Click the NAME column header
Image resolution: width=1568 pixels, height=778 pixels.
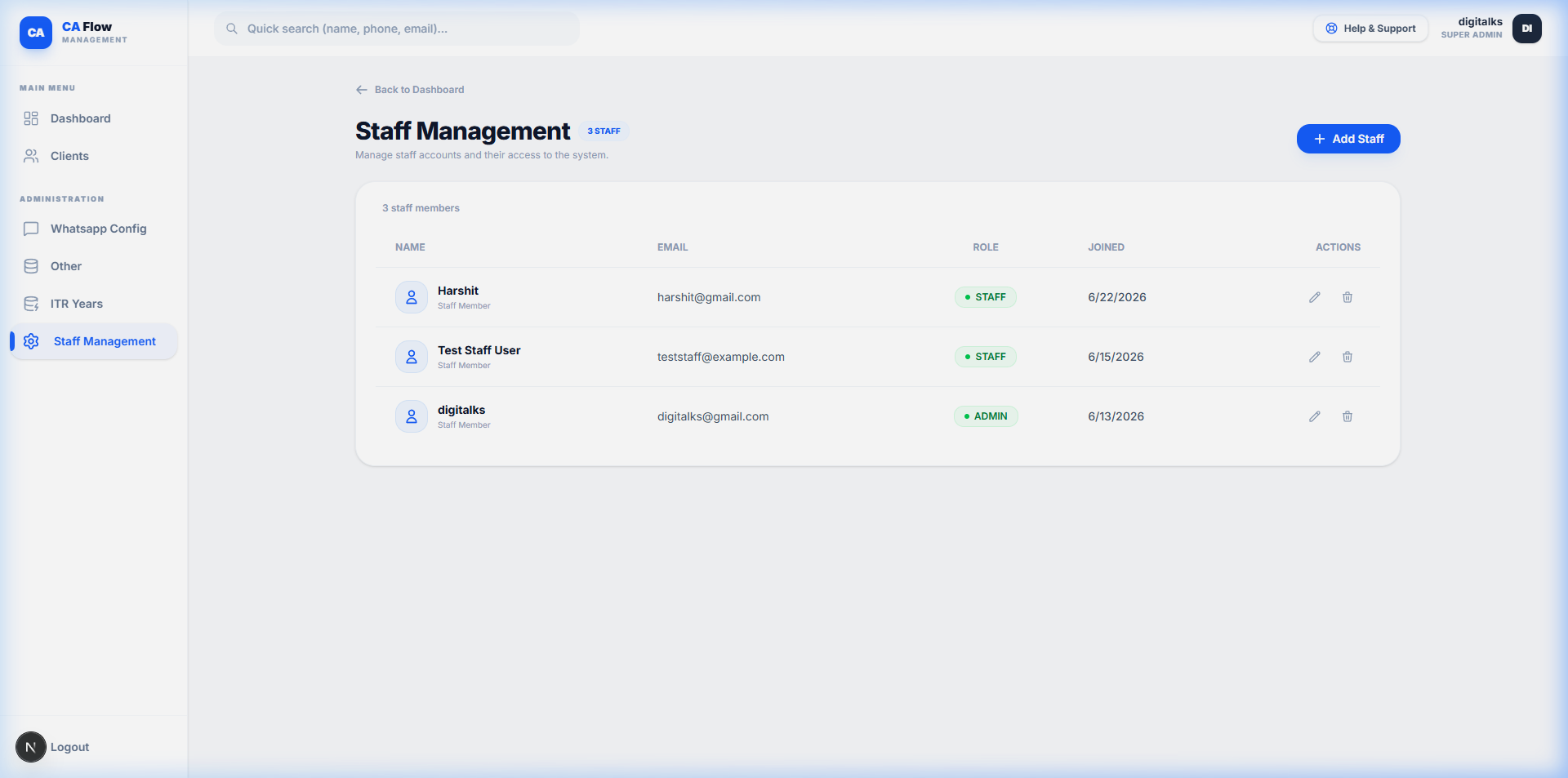(x=410, y=247)
